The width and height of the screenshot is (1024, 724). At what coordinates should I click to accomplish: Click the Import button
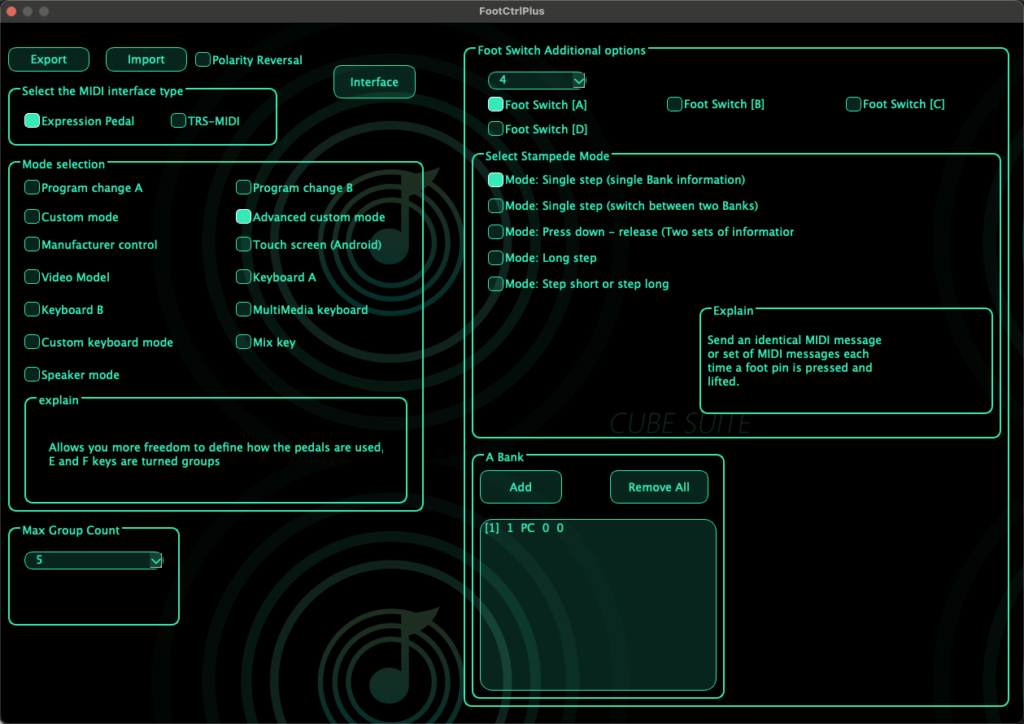coord(146,60)
